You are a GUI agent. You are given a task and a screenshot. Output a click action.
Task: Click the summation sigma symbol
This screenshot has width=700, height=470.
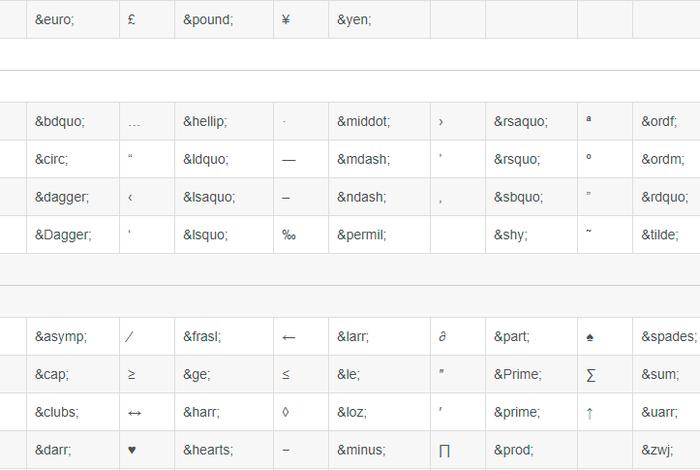590,375
